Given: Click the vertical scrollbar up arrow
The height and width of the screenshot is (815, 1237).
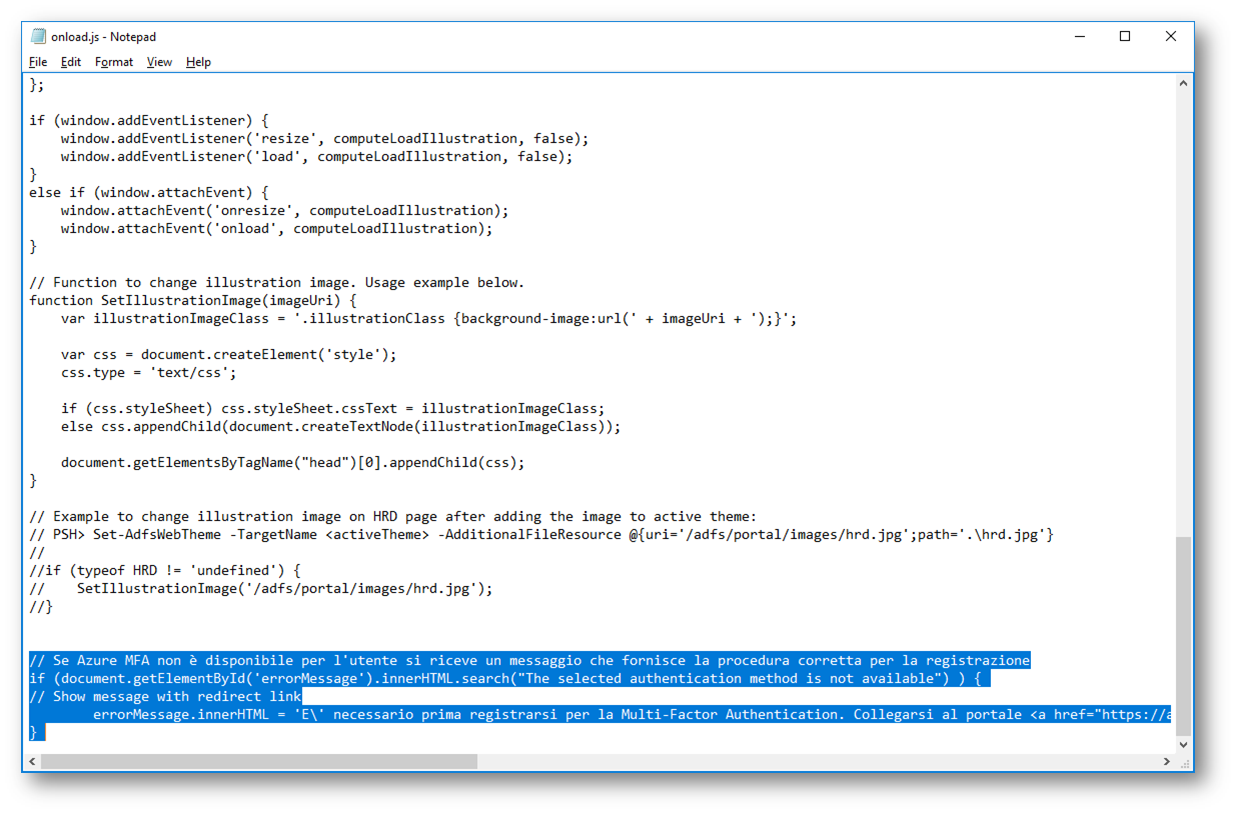Looking at the screenshot, I should coord(1184,83).
